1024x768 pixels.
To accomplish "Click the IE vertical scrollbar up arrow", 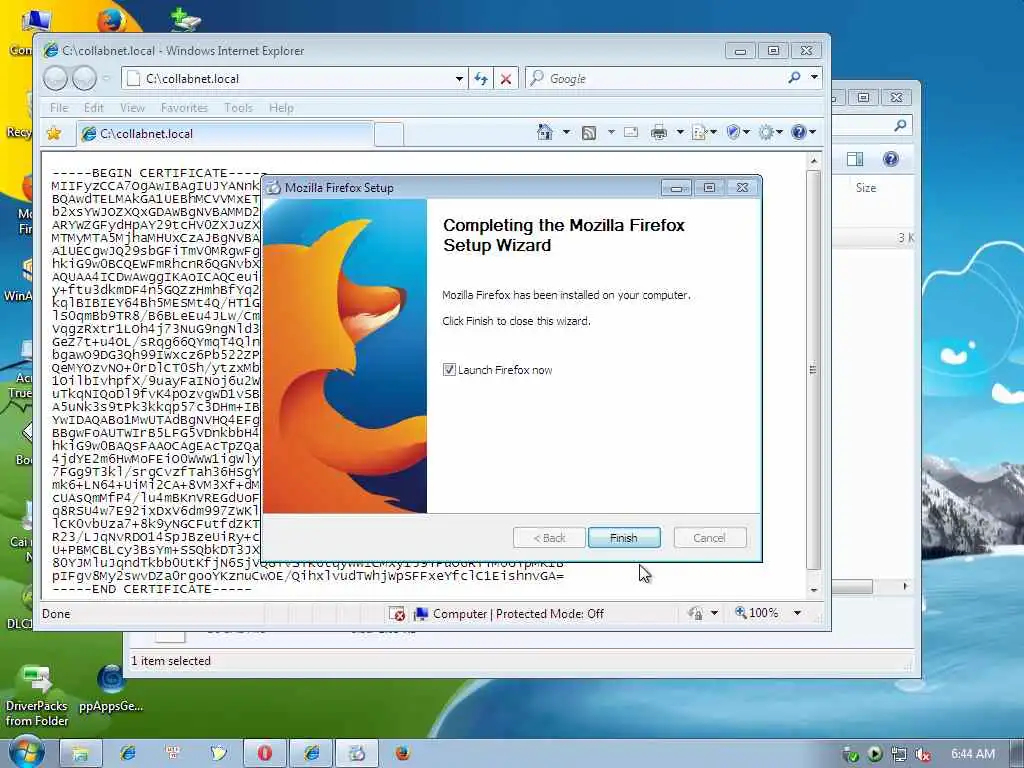I will (814, 160).
